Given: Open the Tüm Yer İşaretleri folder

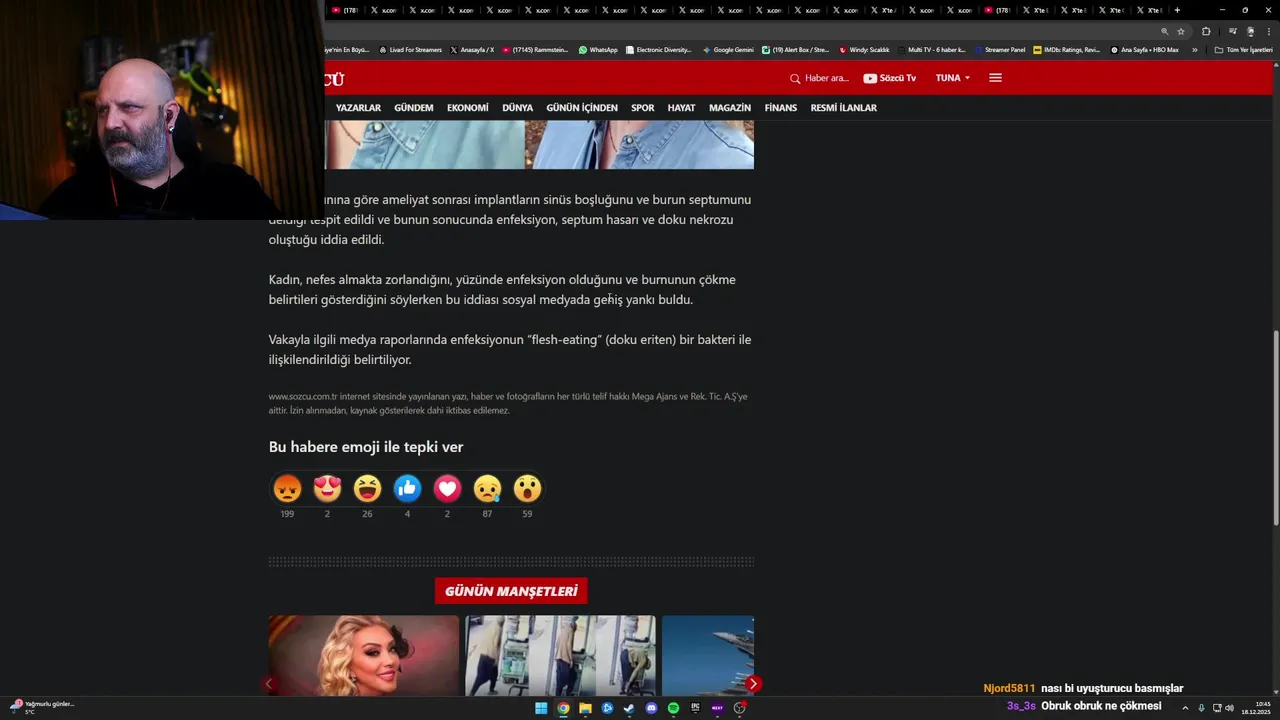Looking at the screenshot, I should (x=1244, y=50).
